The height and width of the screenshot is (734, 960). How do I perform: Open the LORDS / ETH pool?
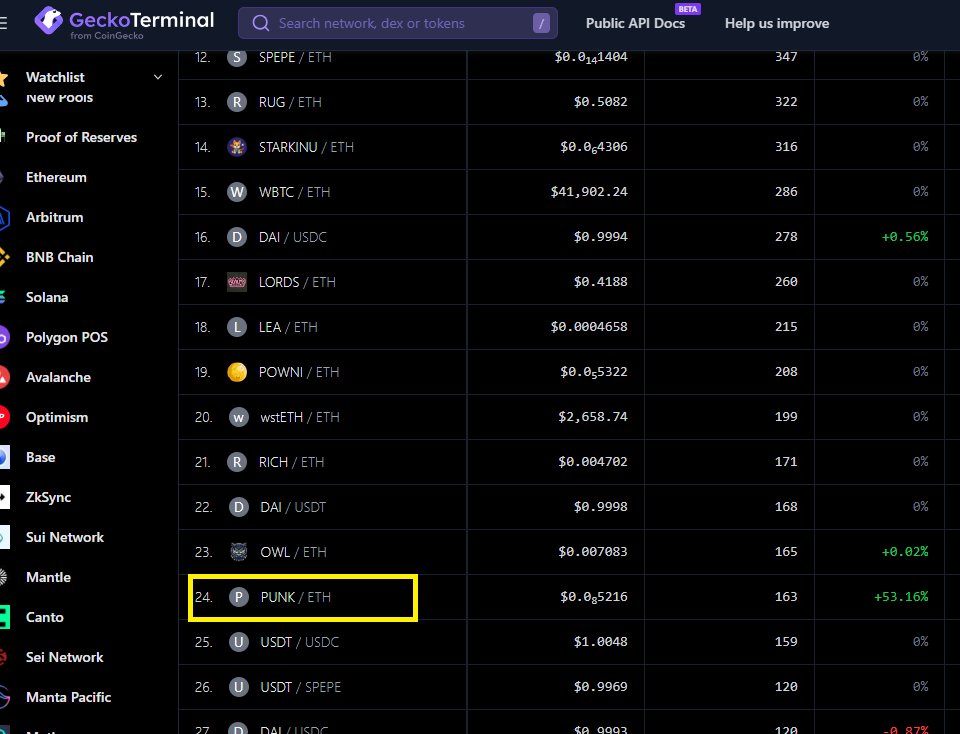coord(297,282)
